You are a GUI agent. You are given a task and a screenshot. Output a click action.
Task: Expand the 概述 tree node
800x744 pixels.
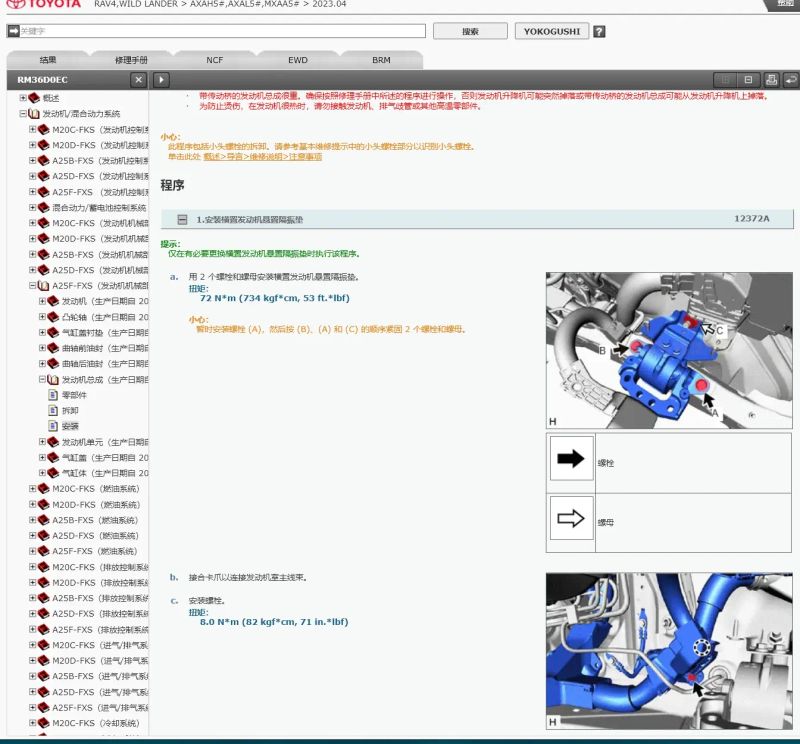(22, 97)
